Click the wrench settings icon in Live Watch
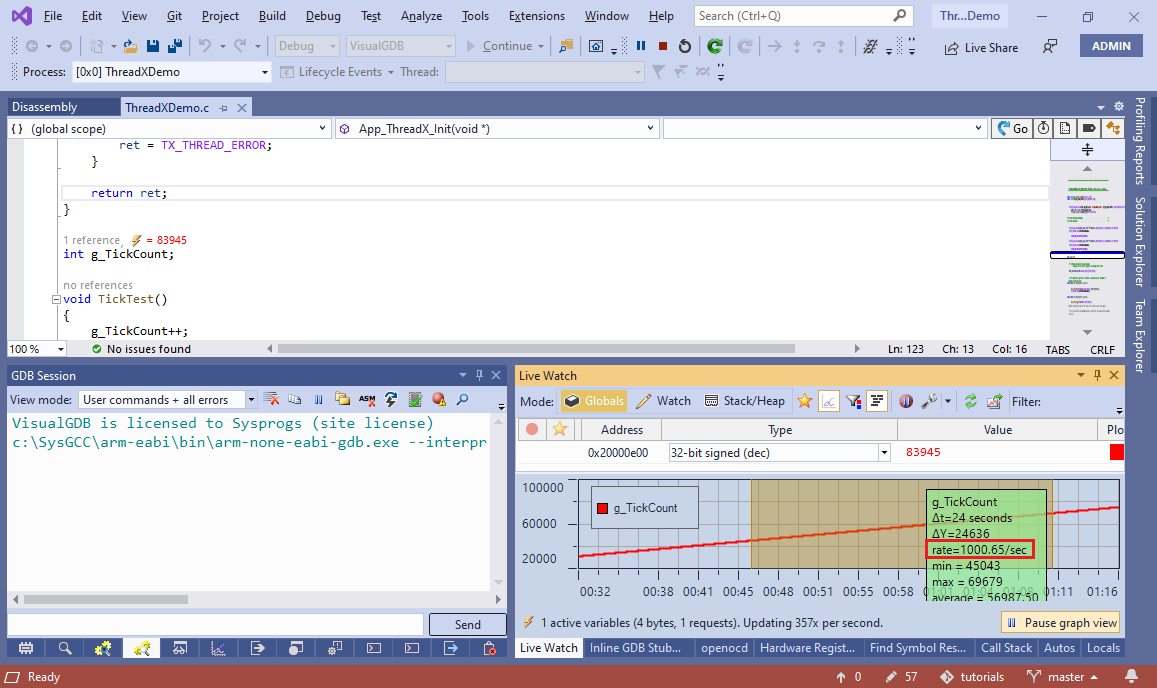The height and width of the screenshot is (688, 1157). [929, 401]
